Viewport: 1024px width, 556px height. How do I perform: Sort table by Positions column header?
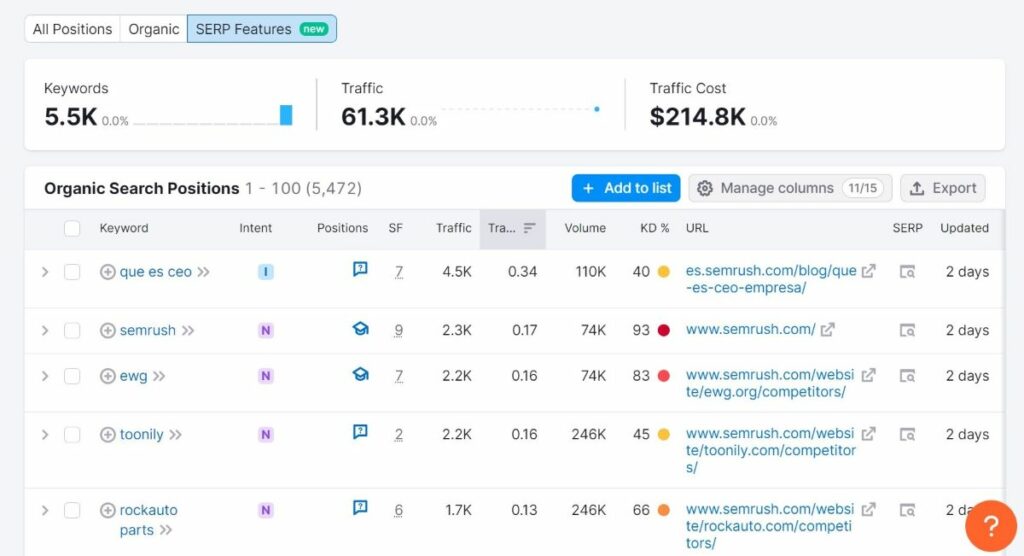coord(342,228)
